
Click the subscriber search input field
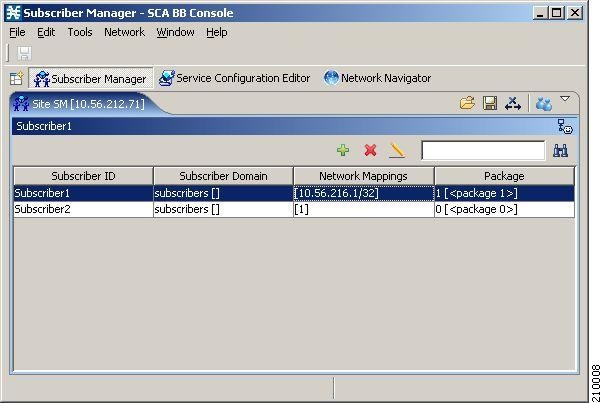pyautogui.click(x=483, y=150)
